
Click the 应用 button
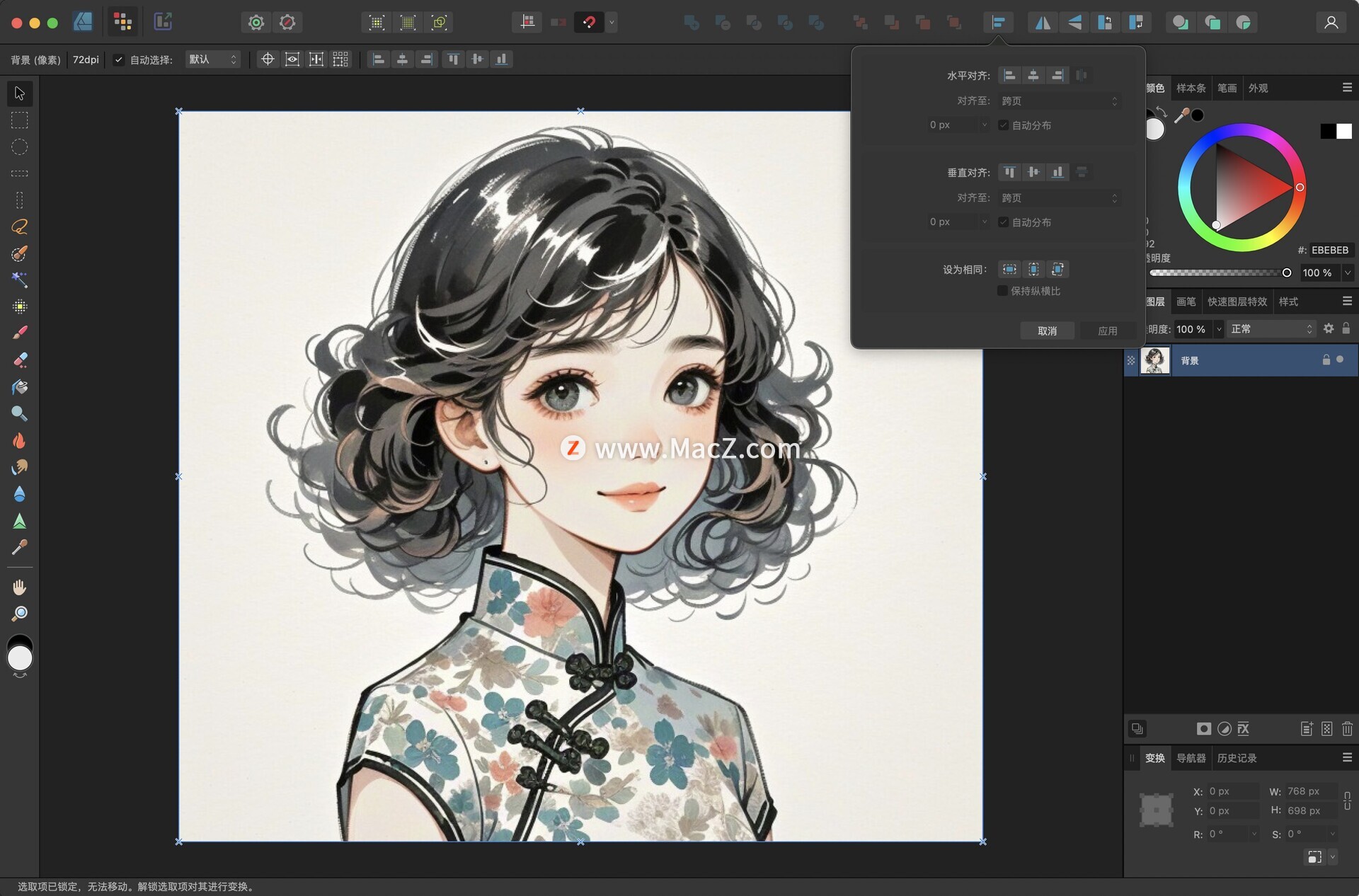1107,331
